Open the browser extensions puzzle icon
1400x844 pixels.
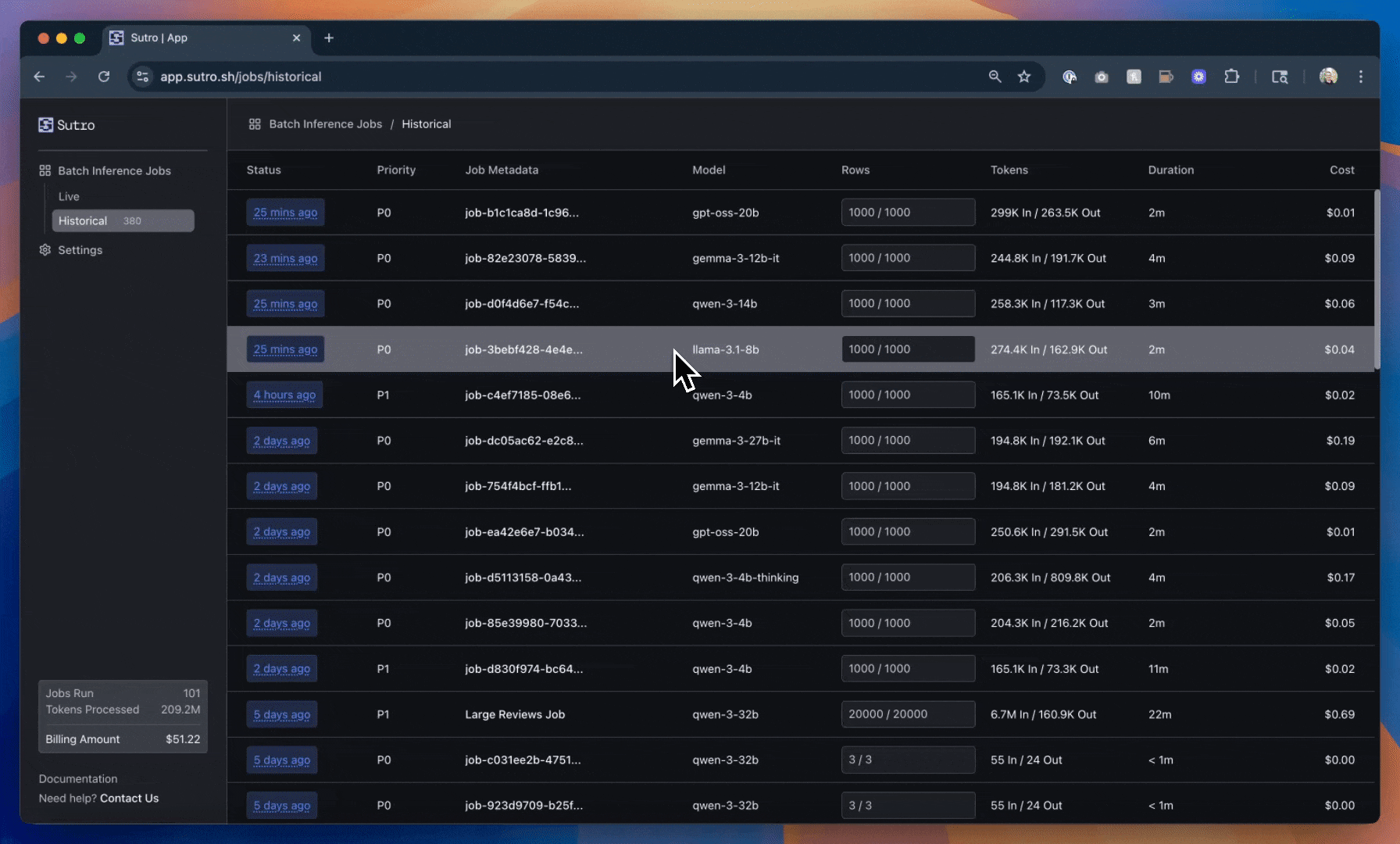click(1232, 77)
